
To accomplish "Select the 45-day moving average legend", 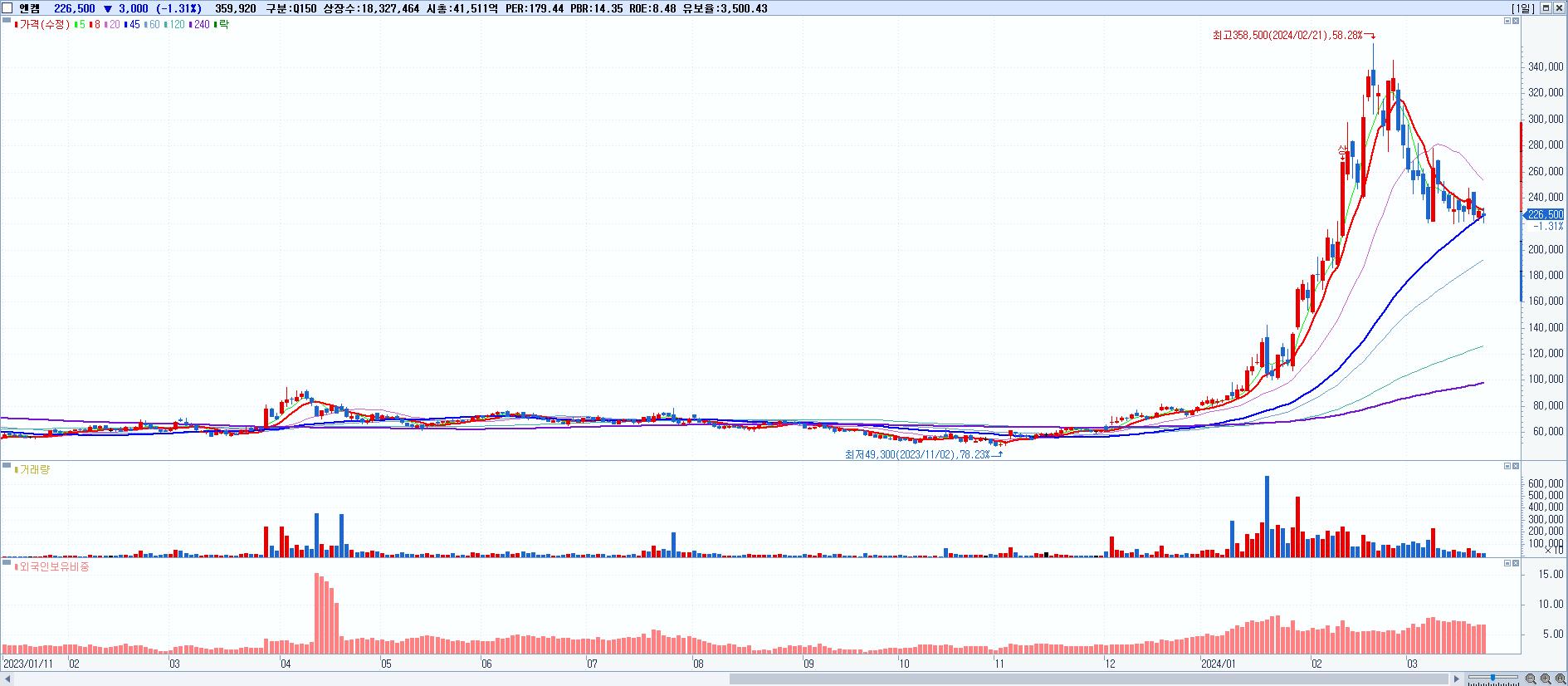I will click(132, 25).
